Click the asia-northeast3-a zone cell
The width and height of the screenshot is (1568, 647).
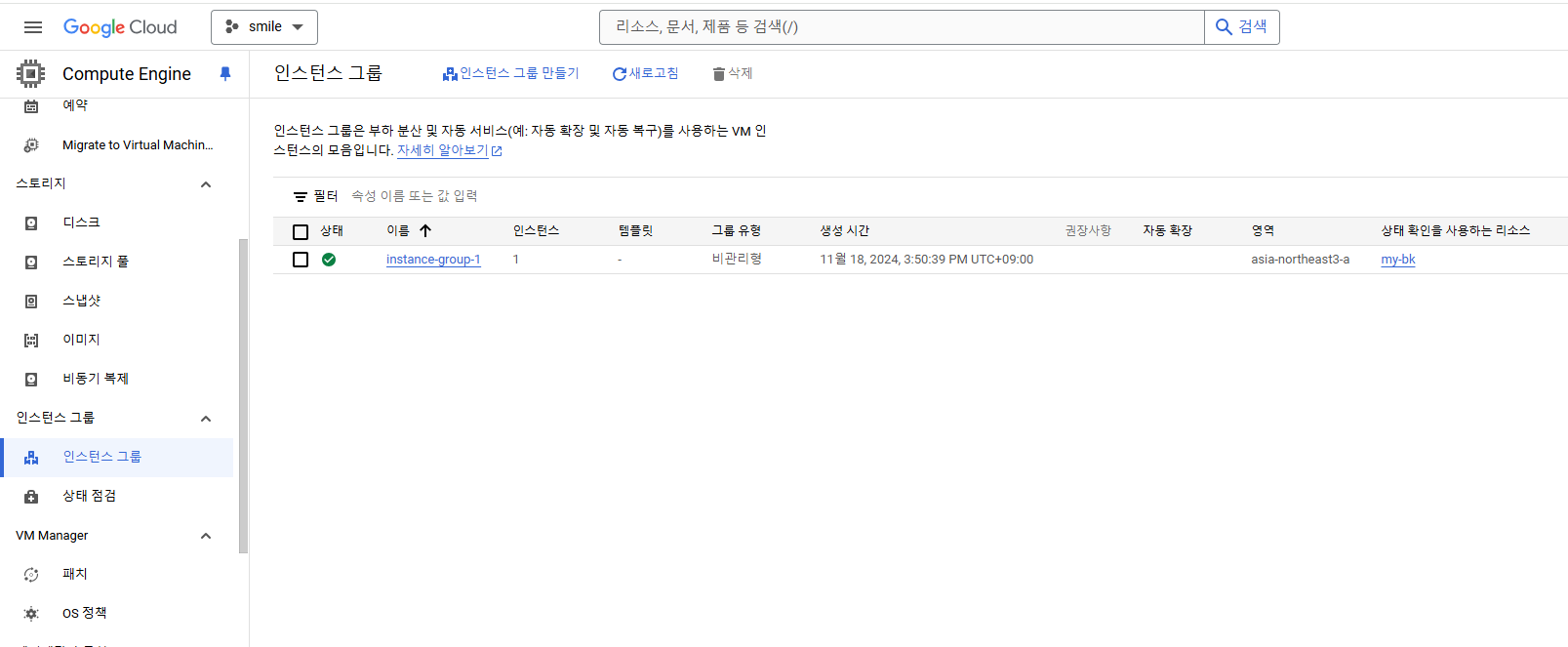[x=1301, y=260]
